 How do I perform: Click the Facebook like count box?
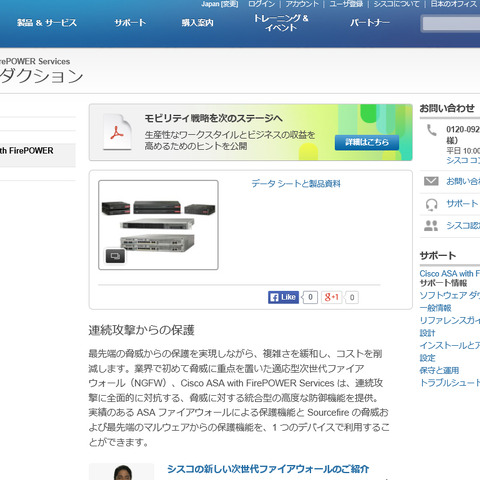click(x=310, y=297)
